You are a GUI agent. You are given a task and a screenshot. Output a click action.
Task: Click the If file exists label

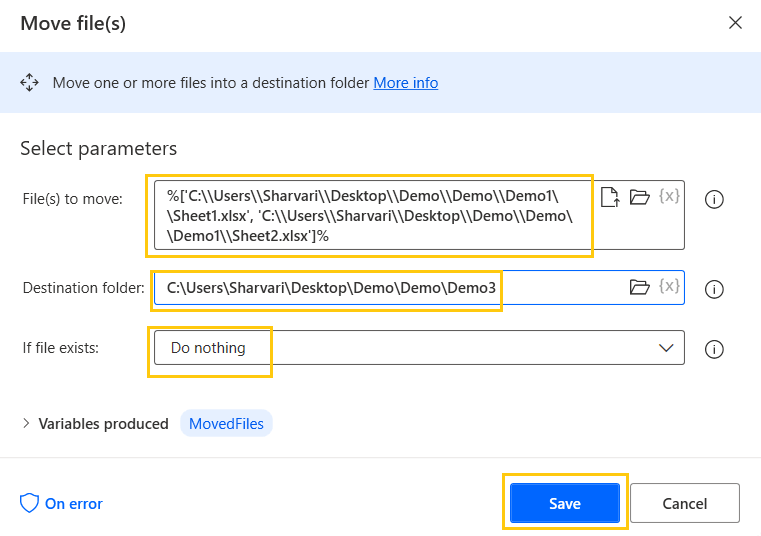pos(61,348)
